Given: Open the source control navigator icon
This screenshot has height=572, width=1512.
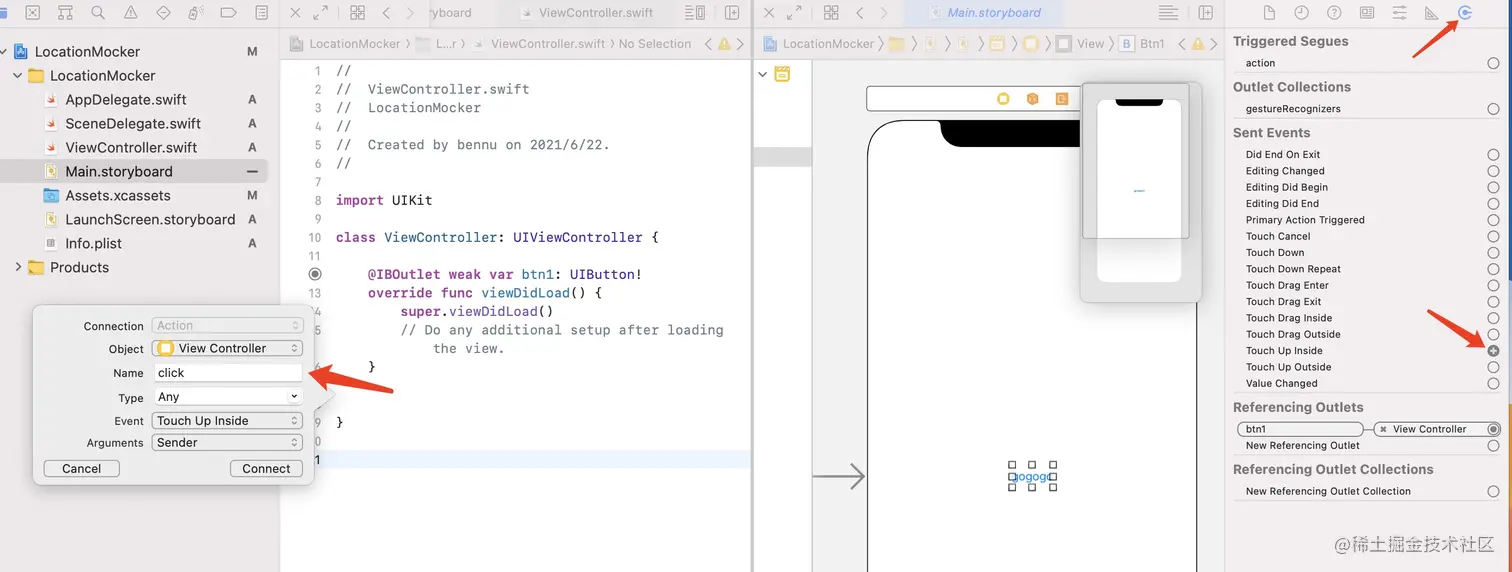Looking at the screenshot, I should [x=32, y=13].
